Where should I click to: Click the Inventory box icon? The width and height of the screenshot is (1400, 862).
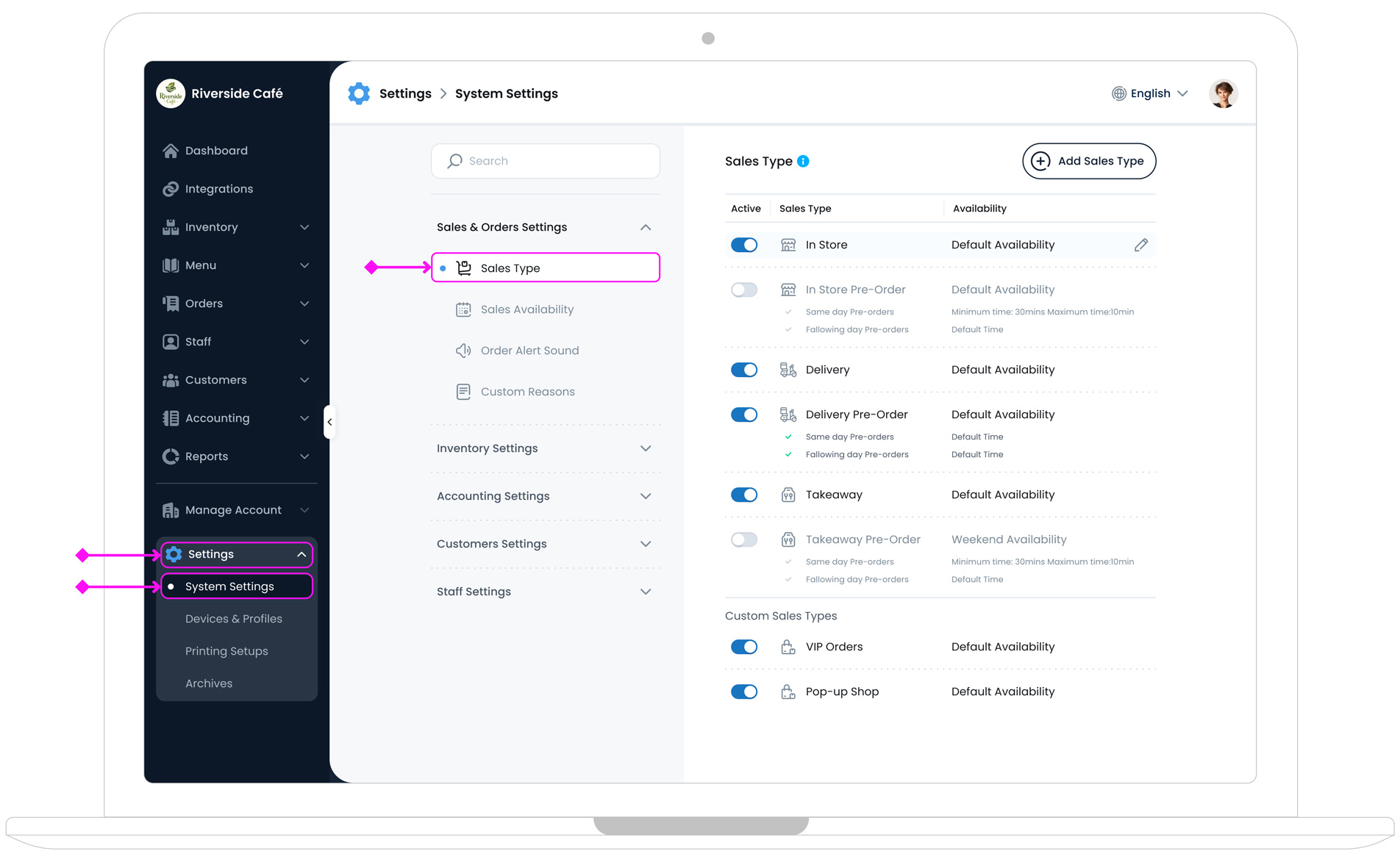[x=170, y=227]
